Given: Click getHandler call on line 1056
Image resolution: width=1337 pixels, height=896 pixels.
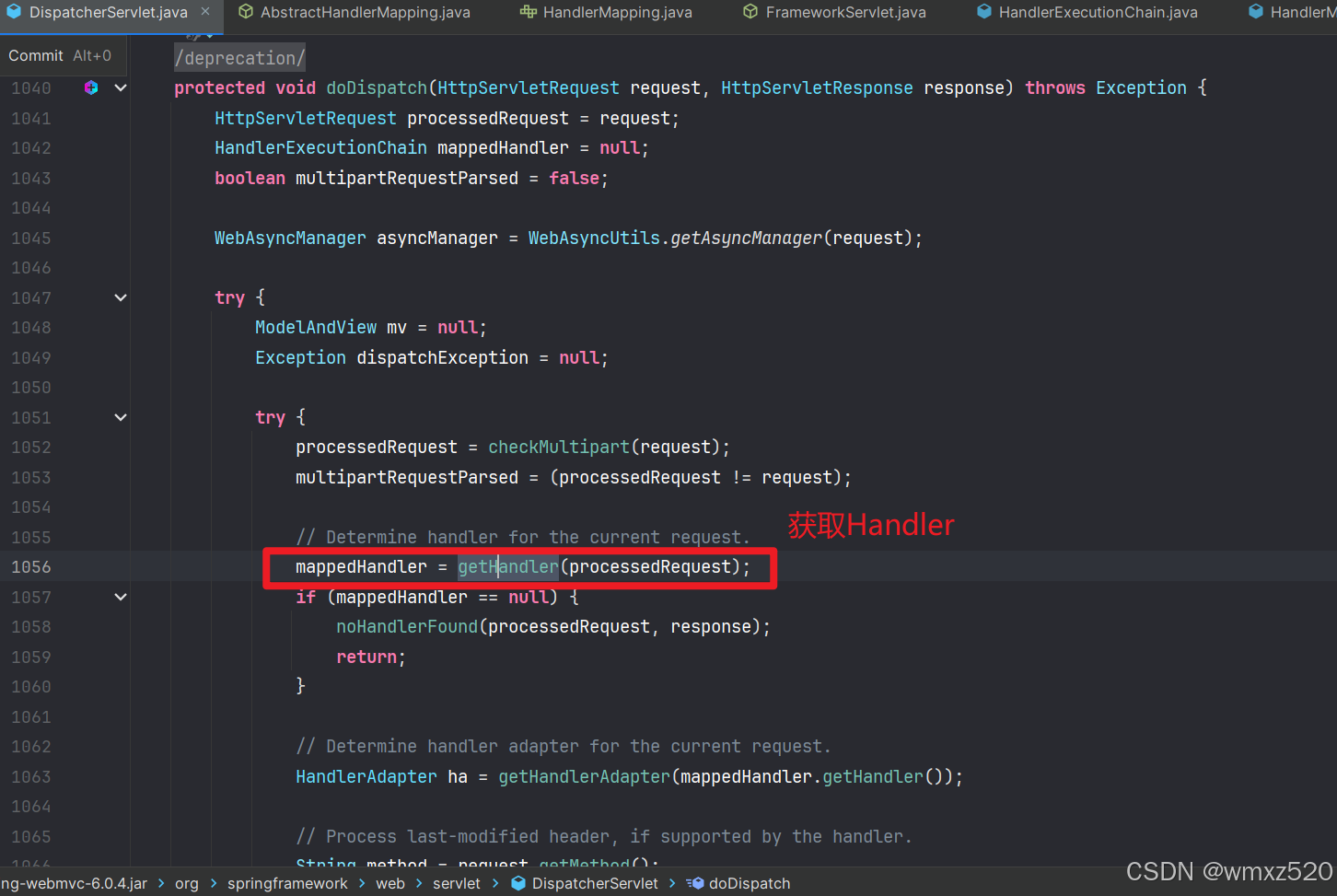Looking at the screenshot, I should pyautogui.click(x=508, y=566).
